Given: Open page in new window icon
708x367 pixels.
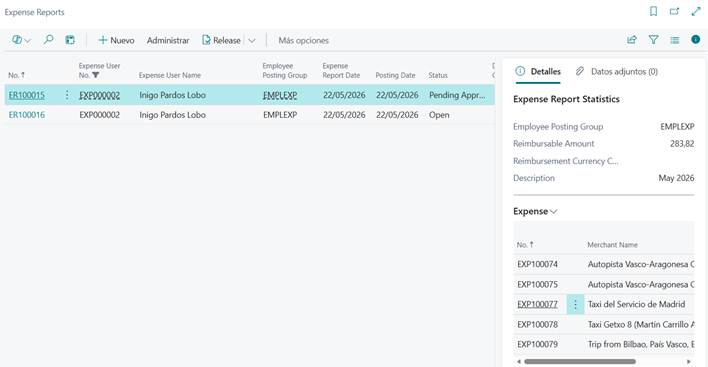Looking at the screenshot, I should tap(674, 11).
